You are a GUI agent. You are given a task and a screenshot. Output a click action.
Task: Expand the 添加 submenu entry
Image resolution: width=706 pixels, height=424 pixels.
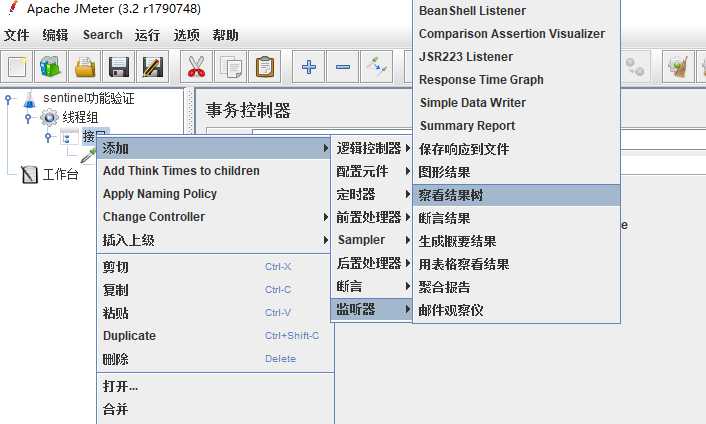[x=215, y=148]
